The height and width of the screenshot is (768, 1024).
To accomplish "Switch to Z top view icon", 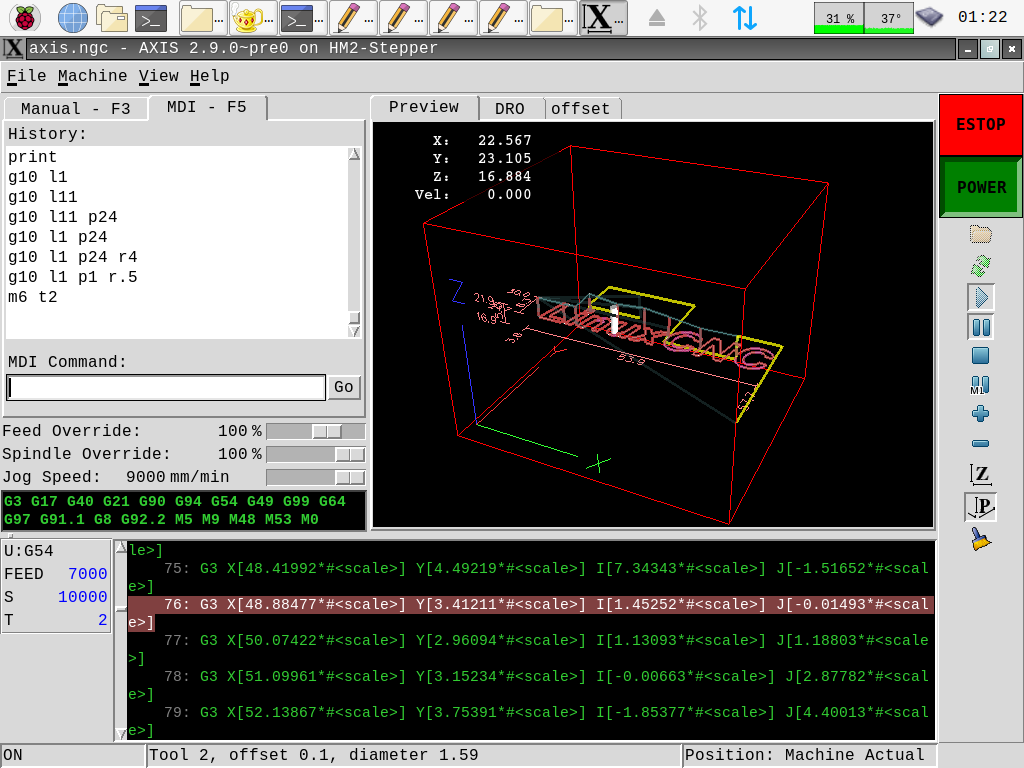I will pyautogui.click(x=980, y=474).
